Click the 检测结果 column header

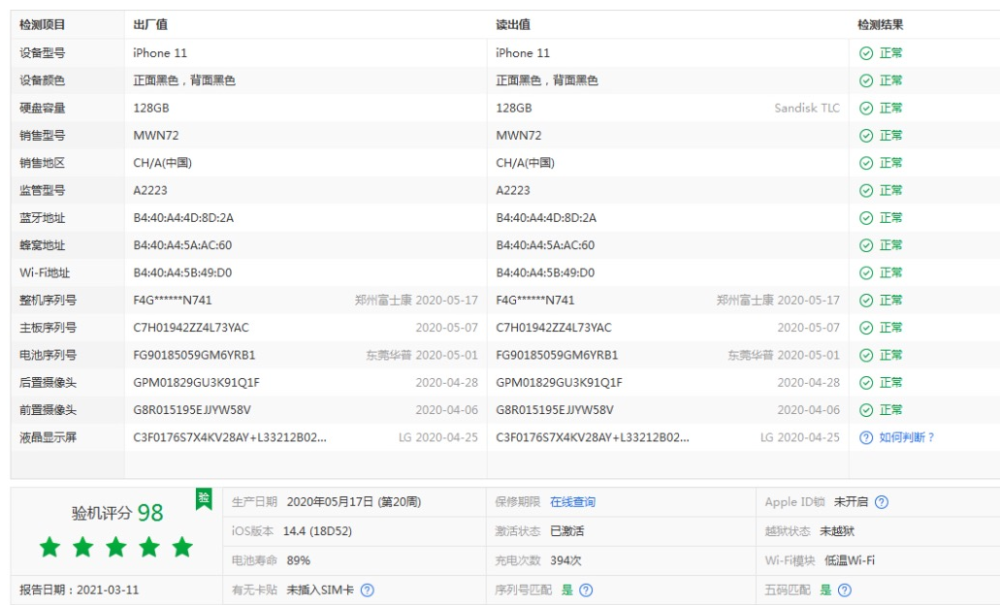(880, 25)
